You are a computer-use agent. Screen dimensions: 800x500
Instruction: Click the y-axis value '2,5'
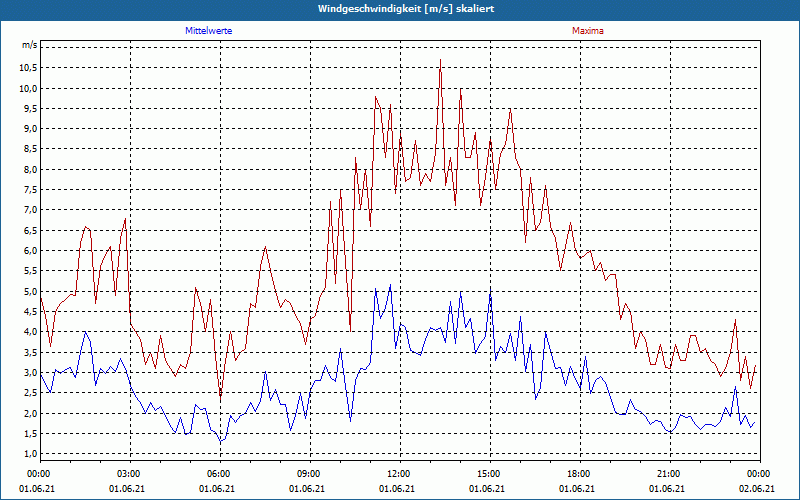coord(31,393)
